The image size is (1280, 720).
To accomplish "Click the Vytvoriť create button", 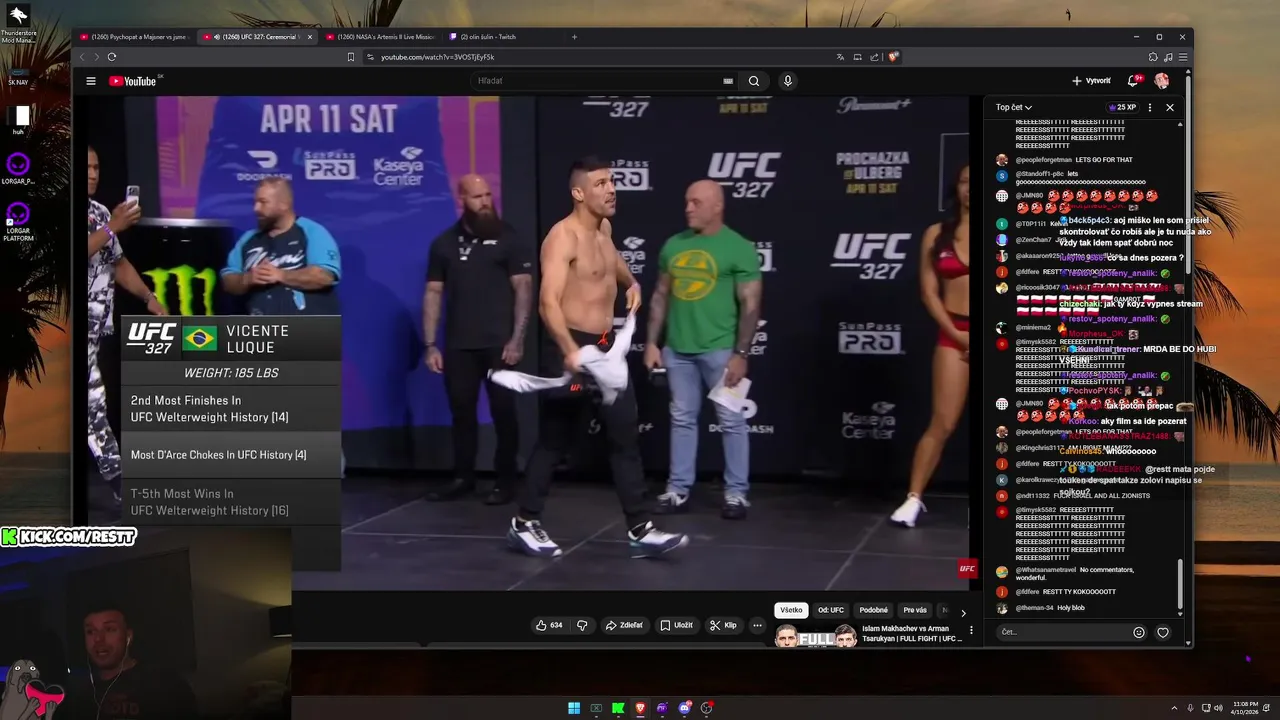I will point(1091,81).
